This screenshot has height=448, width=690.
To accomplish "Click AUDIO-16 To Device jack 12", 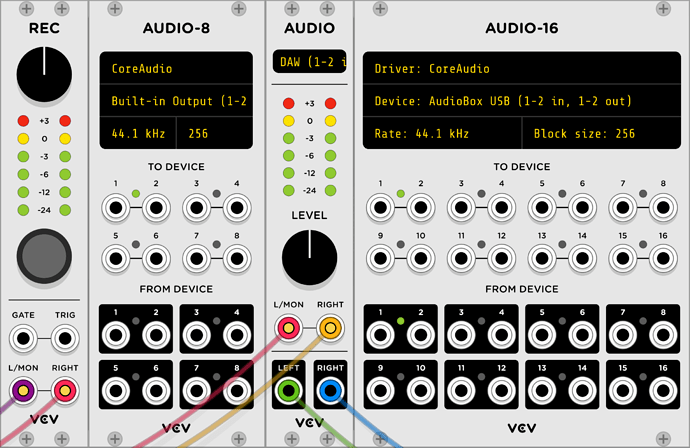I will pos(502,258).
